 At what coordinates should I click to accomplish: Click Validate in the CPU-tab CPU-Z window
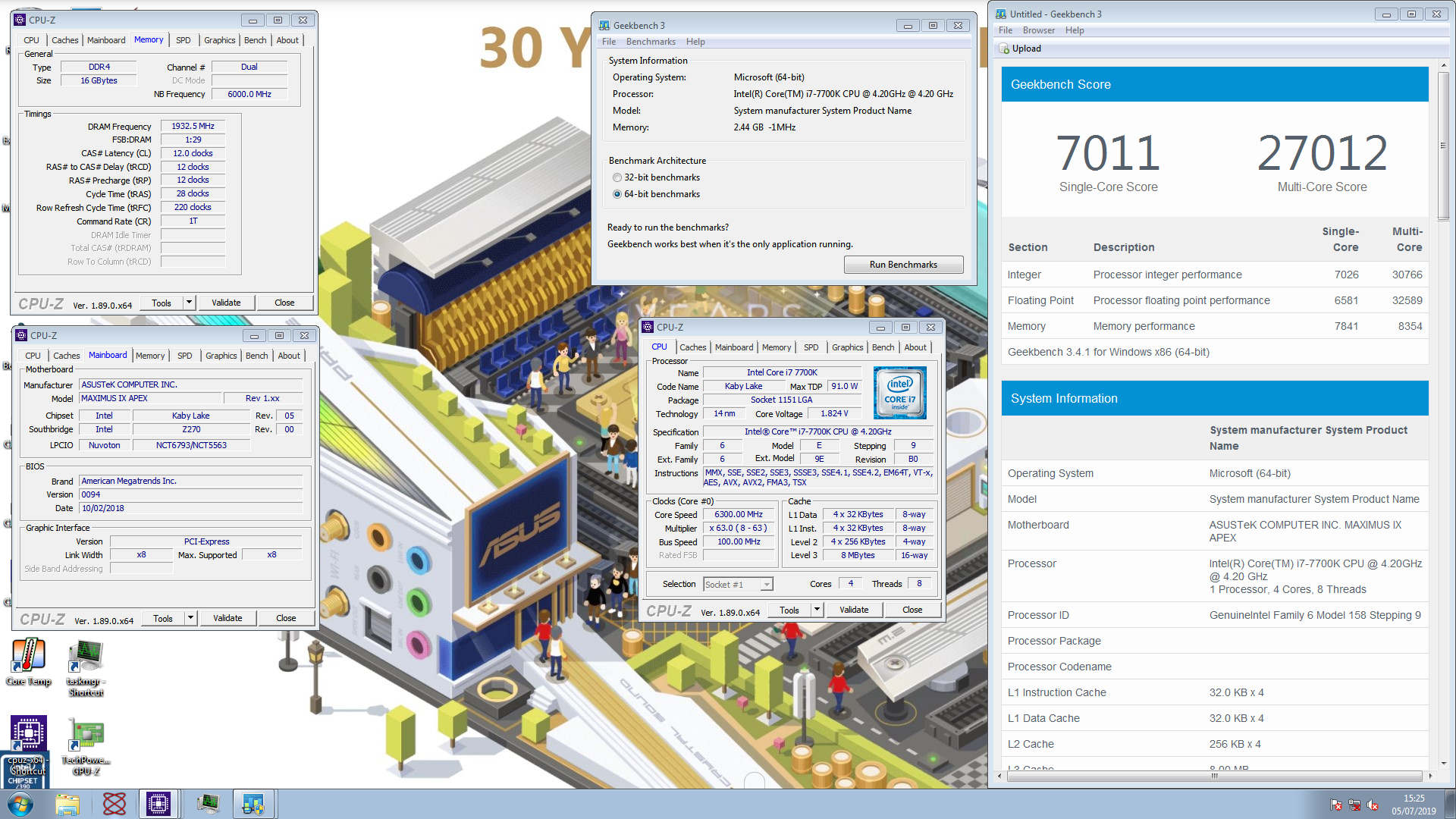coord(854,610)
